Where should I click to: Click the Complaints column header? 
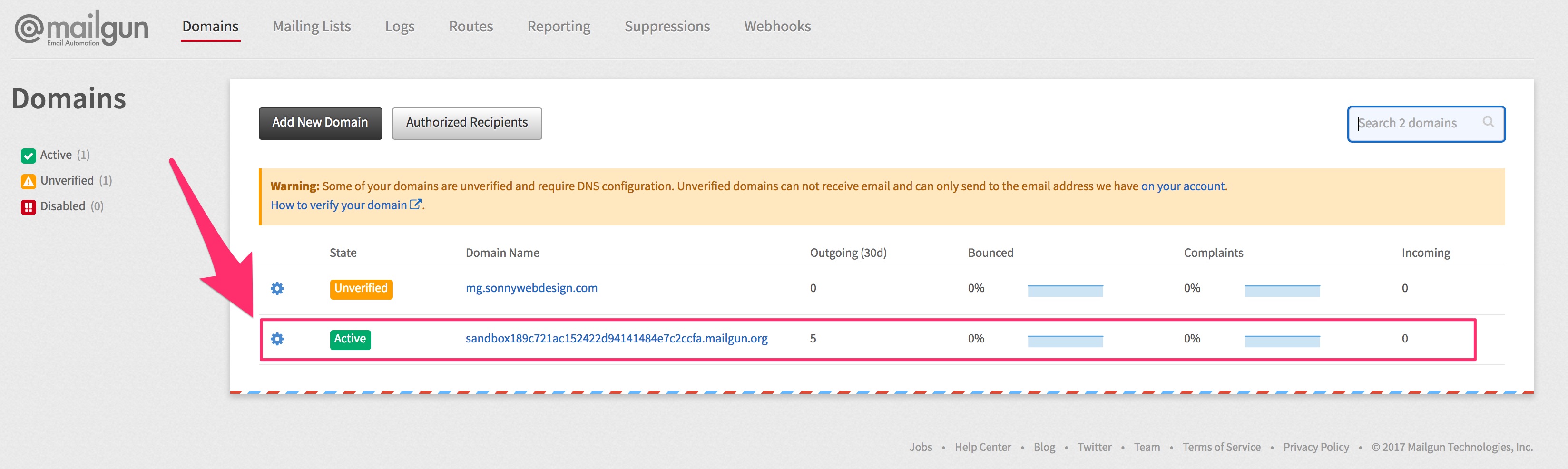(1213, 253)
